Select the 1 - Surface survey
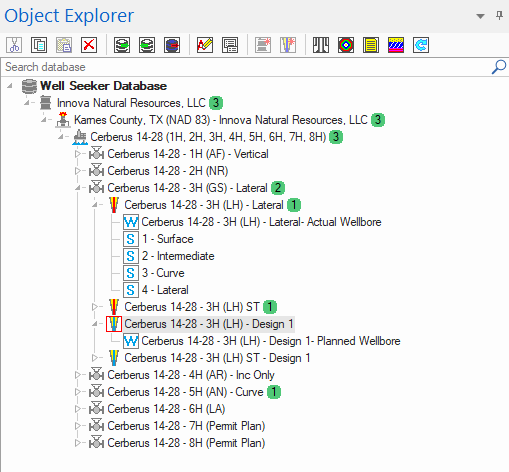The image size is (509, 472). 168,239
